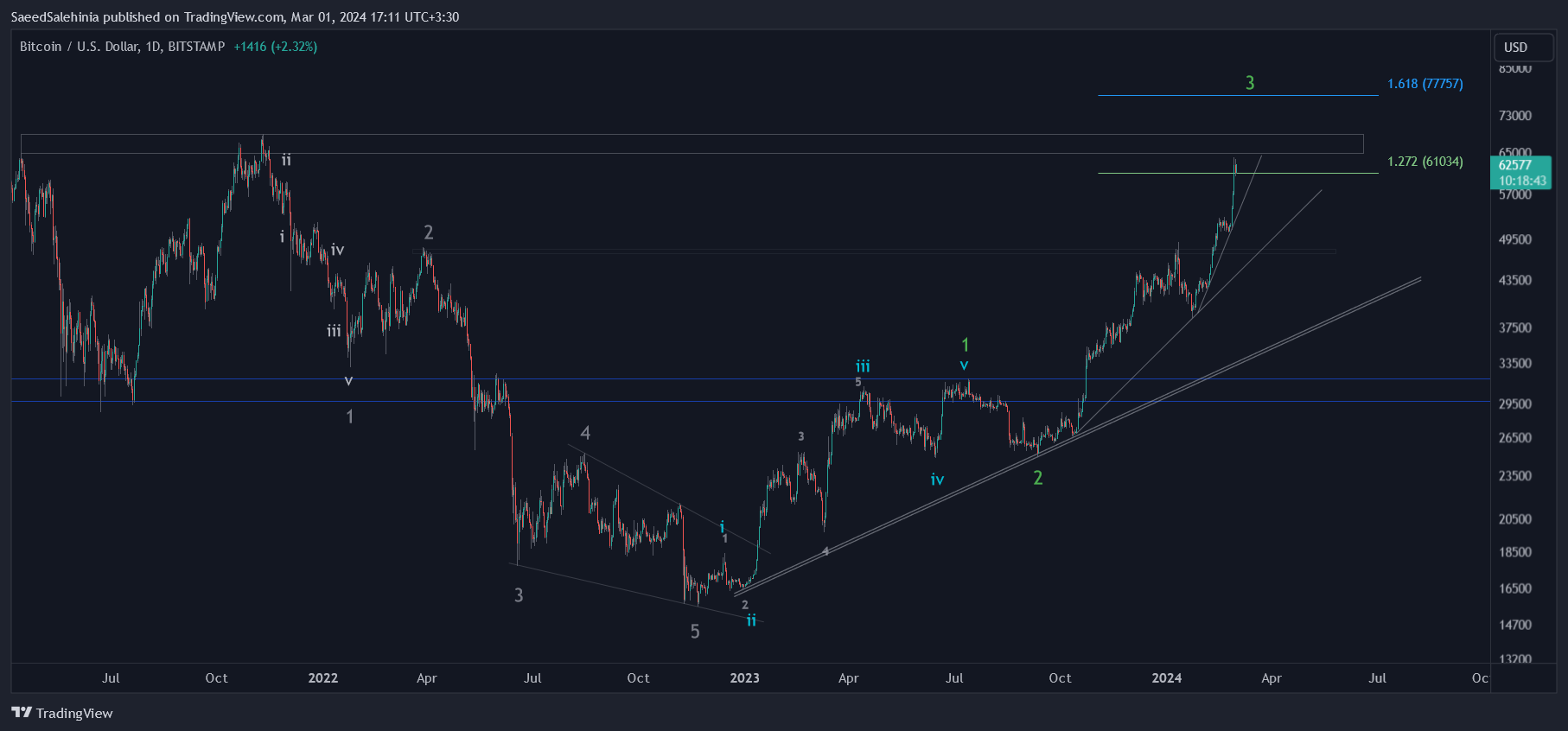Screen dimensions: 1568x731
Task: Click the large gray wave 3 label
Action: click(519, 594)
